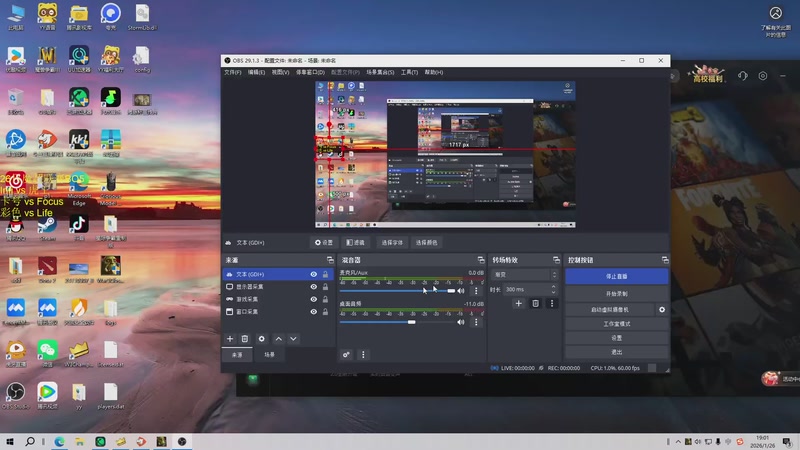The width and height of the screenshot is (800, 450).
Task: Toggle lock on 显示器采集 source
Action: tap(325, 287)
